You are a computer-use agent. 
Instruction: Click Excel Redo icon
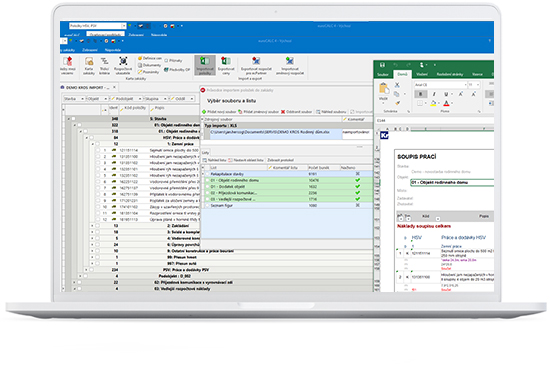click(x=408, y=65)
